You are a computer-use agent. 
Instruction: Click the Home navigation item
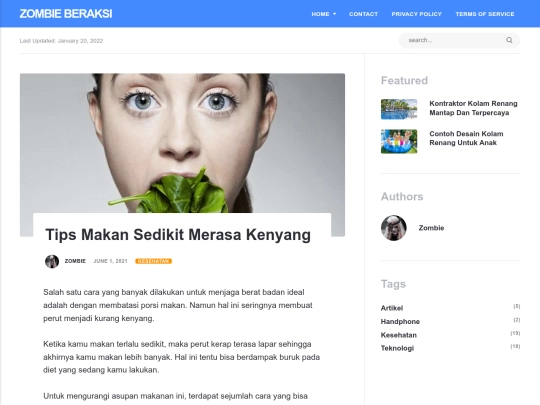click(x=320, y=14)
